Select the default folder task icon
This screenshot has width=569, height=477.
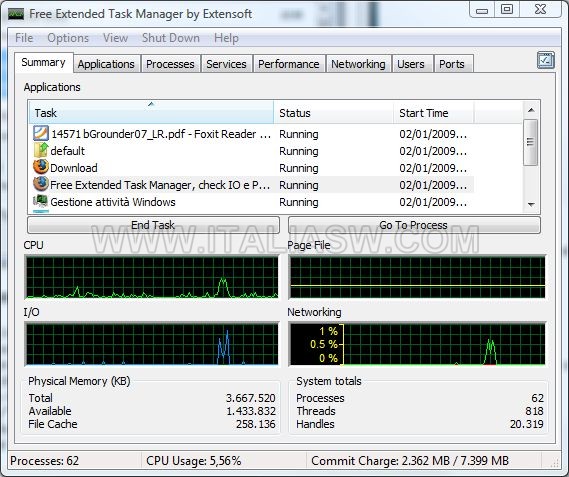(41, 150)
